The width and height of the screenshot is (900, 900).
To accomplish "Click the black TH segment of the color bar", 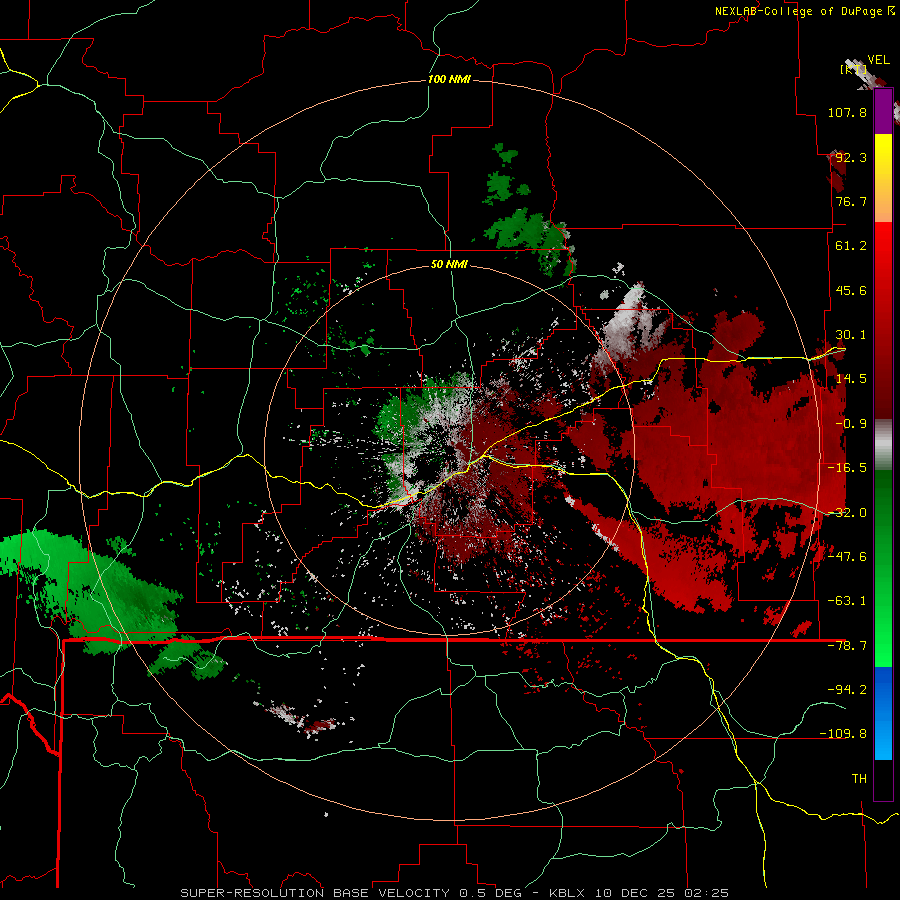I will (883, 779).
